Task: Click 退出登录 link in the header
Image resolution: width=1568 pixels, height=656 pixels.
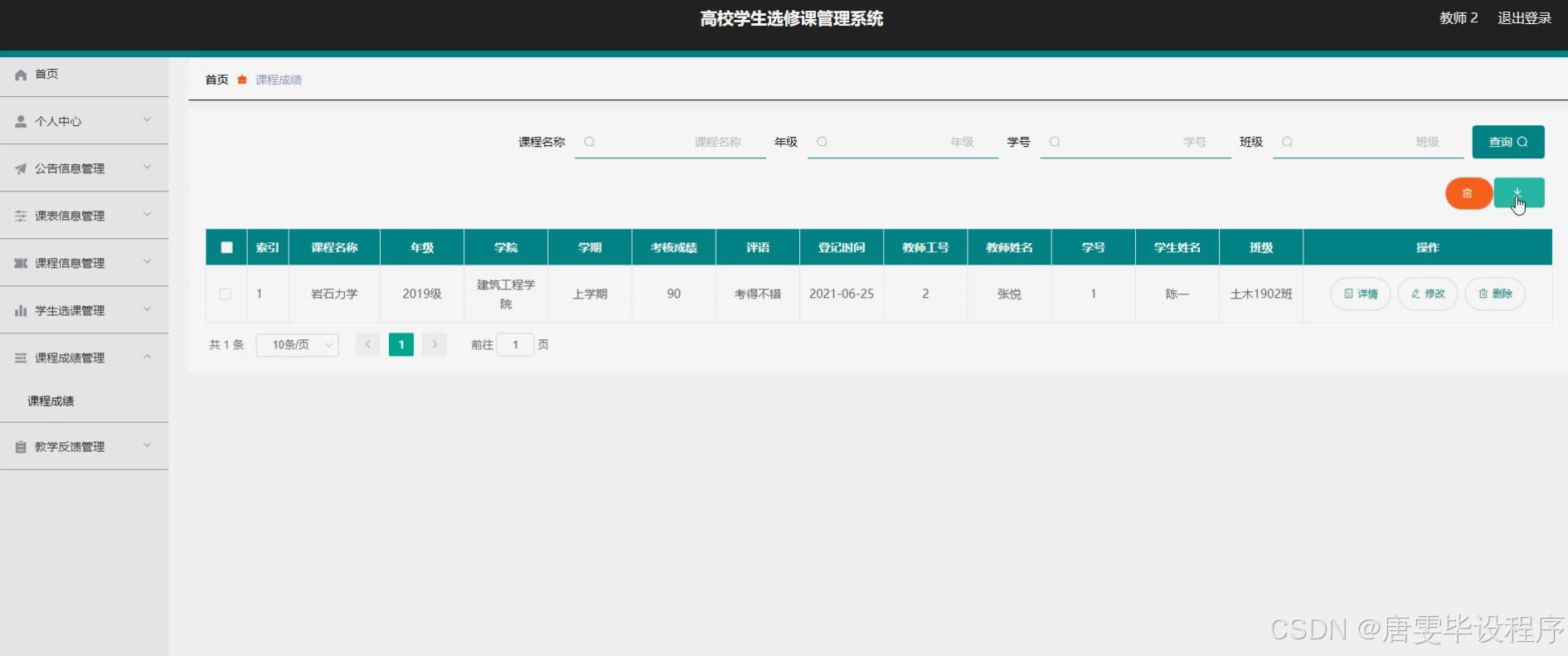Action: 1524,18
